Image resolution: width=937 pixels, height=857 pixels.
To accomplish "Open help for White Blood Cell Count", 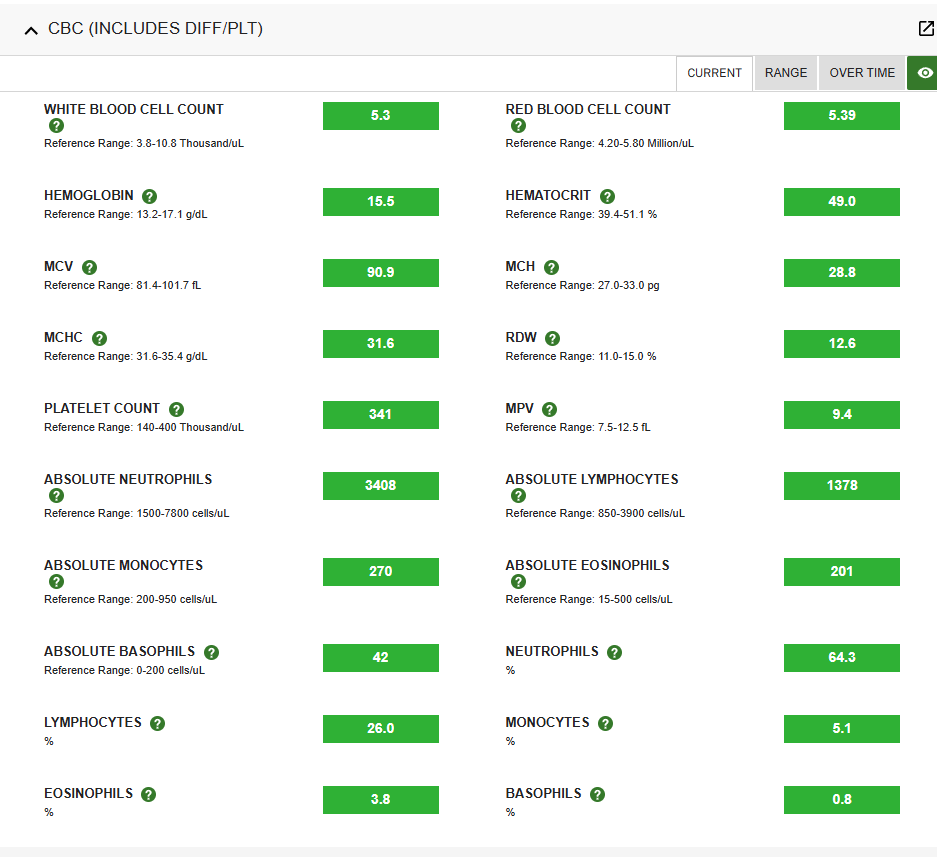I will [x=56, y=126].
